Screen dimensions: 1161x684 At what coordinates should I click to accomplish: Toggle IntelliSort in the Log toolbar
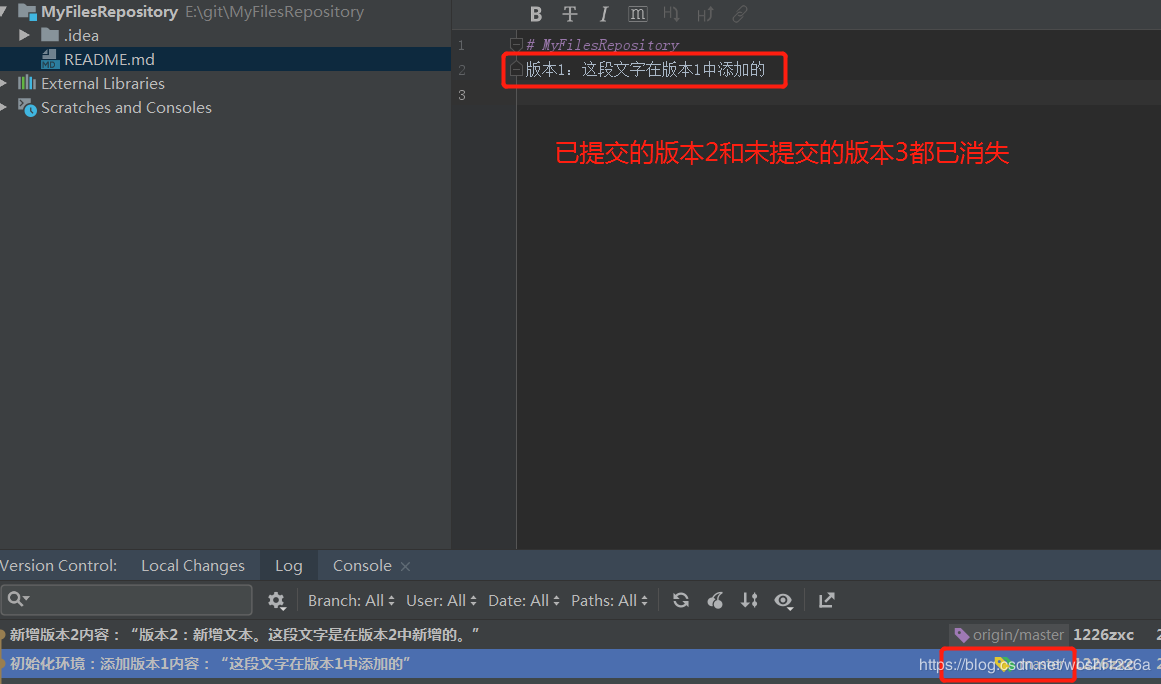749,600
